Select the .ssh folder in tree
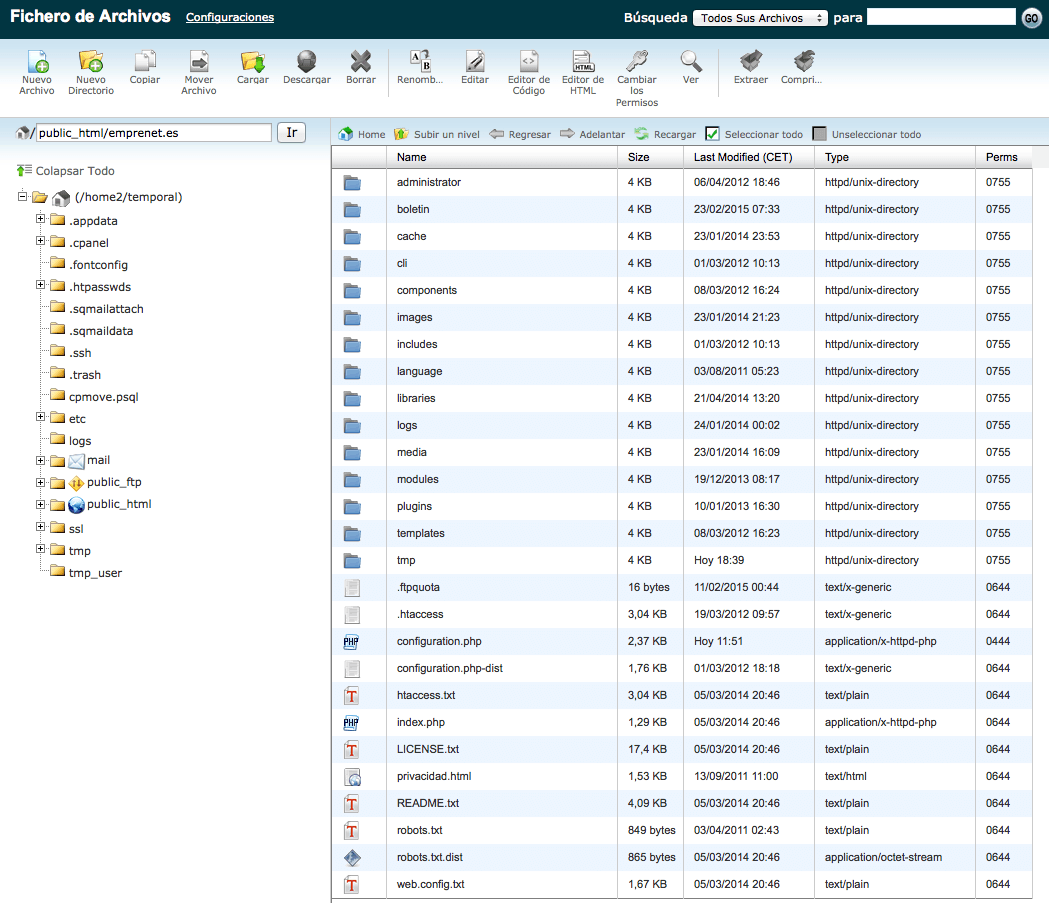Screen dimensions: 1049x903 [80, 353]
